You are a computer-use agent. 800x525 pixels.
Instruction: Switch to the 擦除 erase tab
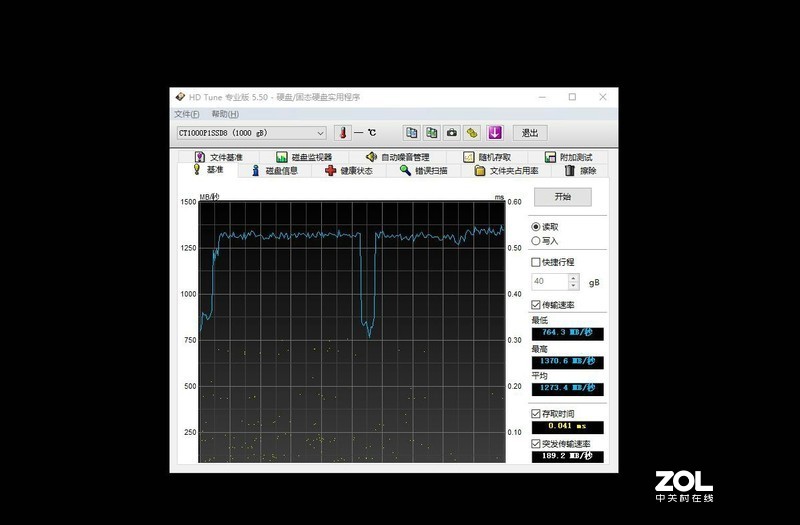[581, 171]
